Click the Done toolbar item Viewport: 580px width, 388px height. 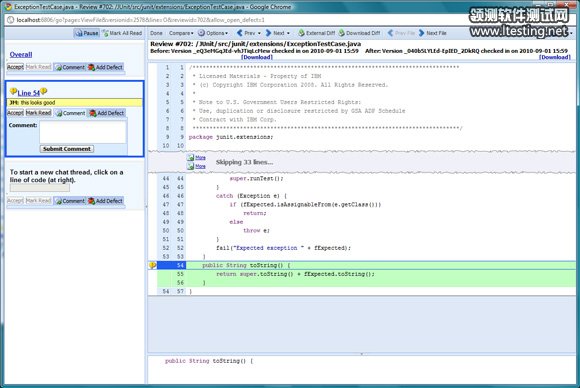coord(156,33)
